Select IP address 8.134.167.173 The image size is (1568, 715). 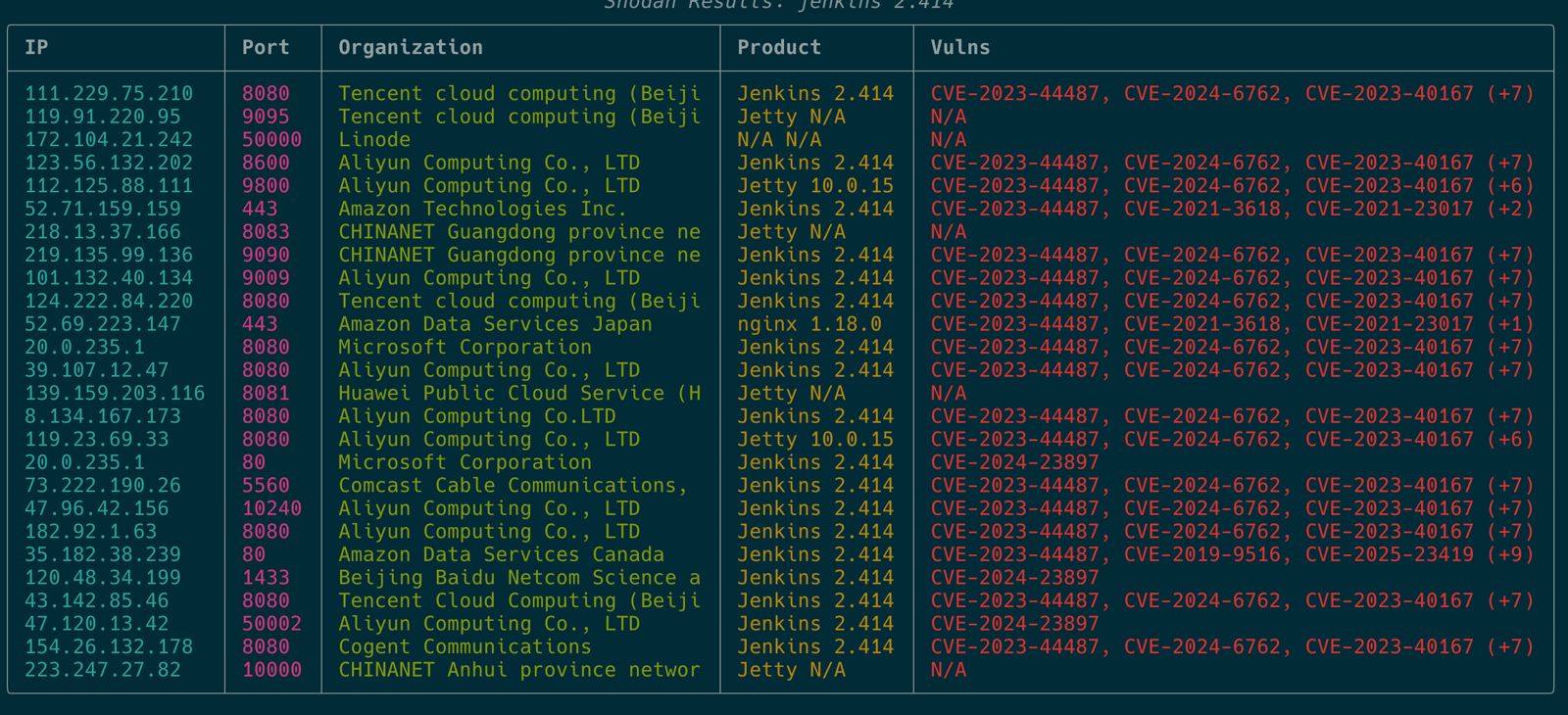coord(103,416)
